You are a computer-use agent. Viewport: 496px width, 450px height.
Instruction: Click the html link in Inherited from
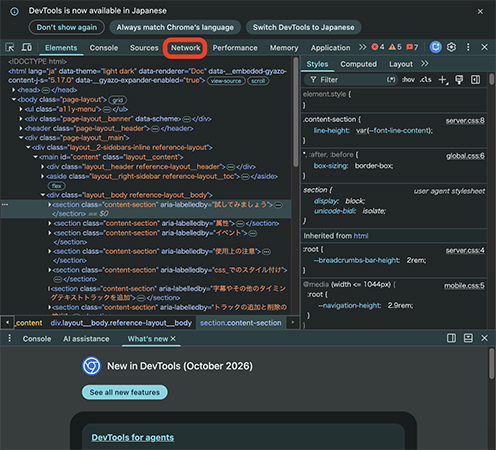point(361,236)
